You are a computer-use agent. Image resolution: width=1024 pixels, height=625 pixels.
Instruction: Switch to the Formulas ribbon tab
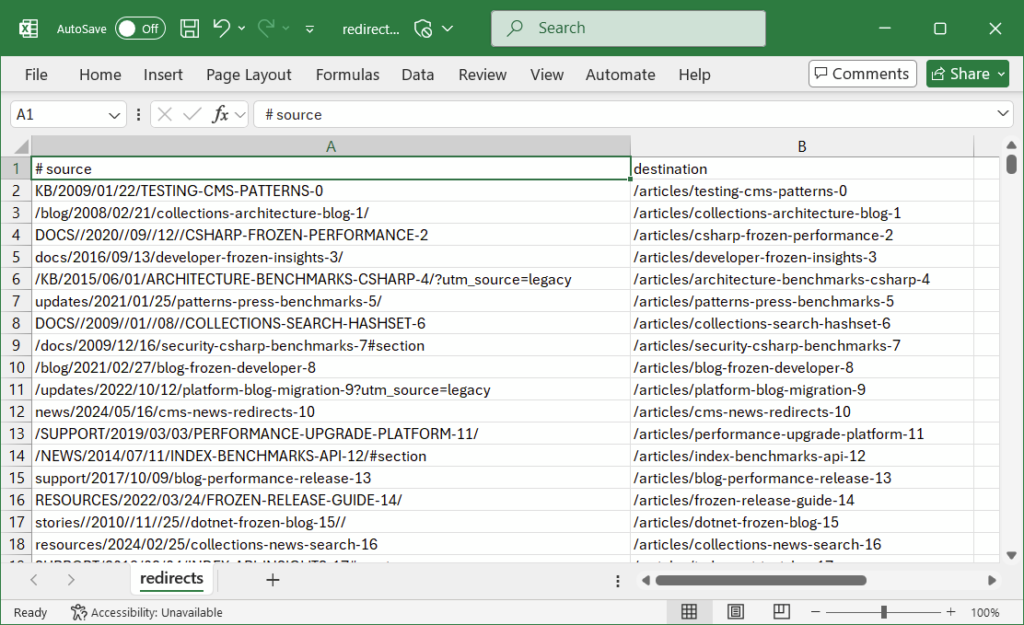[x=347, y=74]
